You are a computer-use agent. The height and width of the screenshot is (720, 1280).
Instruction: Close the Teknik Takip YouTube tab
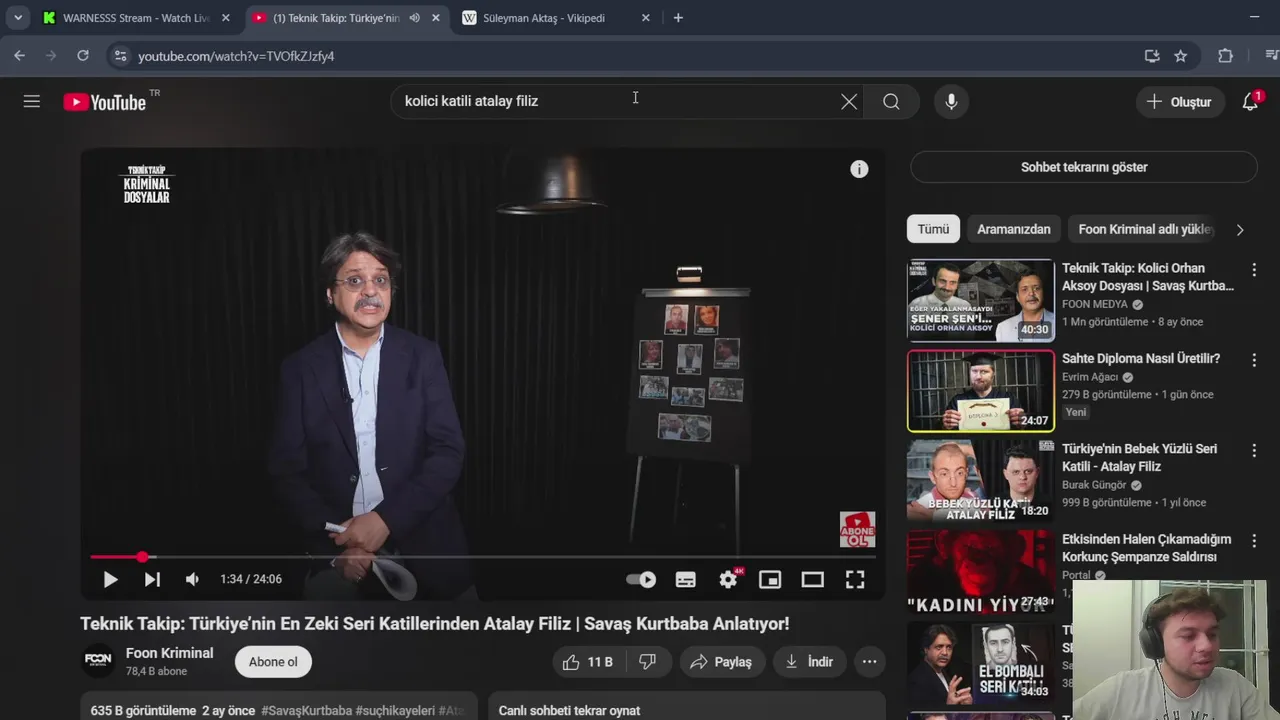point(435,18)
